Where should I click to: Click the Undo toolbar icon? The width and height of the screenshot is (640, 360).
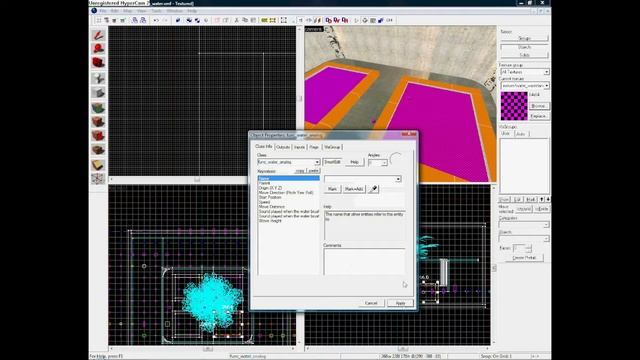(156, 20)
